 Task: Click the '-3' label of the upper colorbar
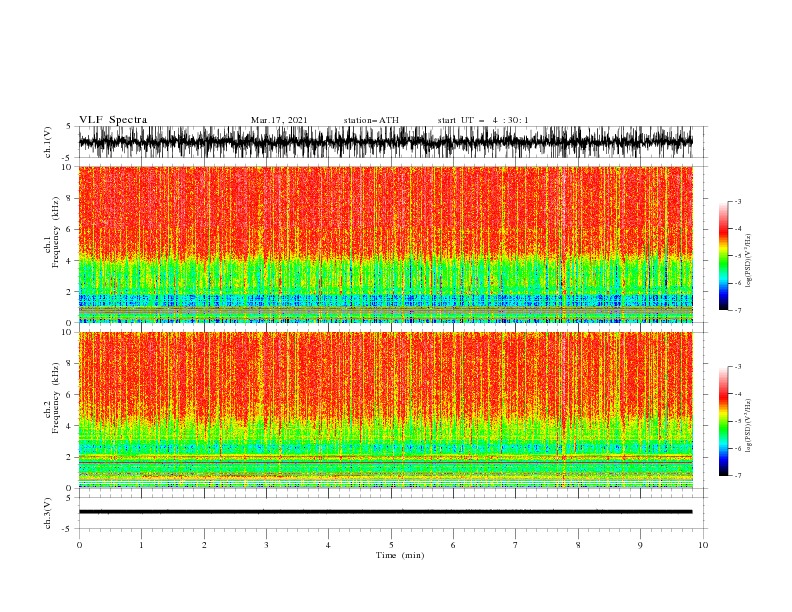pos(737,201)
